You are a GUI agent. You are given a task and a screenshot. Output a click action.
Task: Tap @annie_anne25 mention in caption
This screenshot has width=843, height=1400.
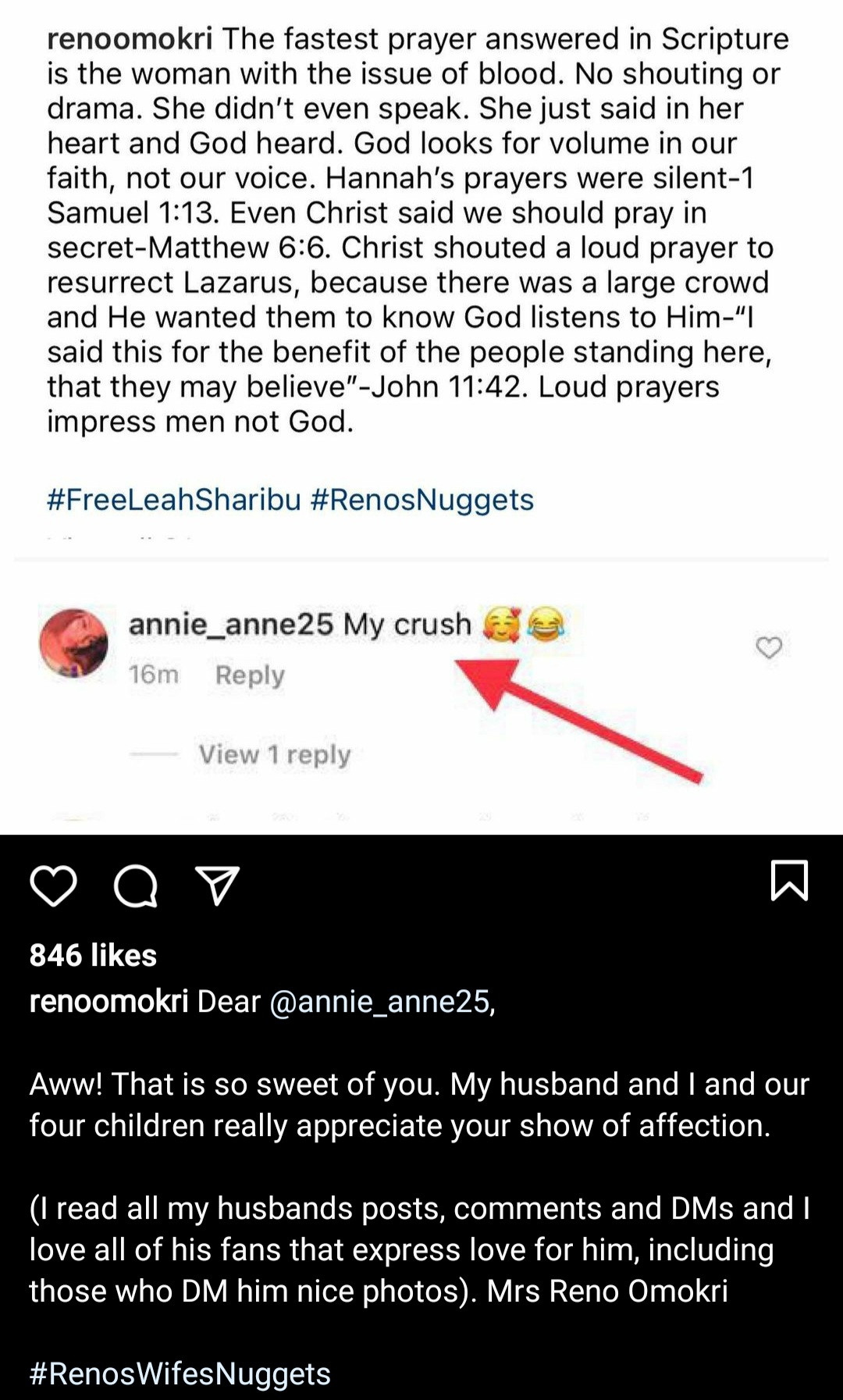382,1001
